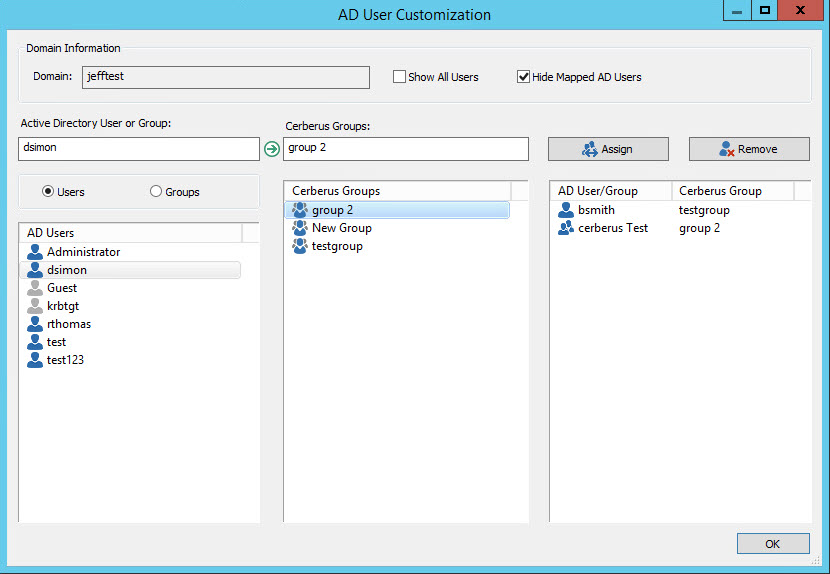Uncheck Hide Mapped AD Users
The height and width of the screenshot is (574, 830).
(523, 77)
